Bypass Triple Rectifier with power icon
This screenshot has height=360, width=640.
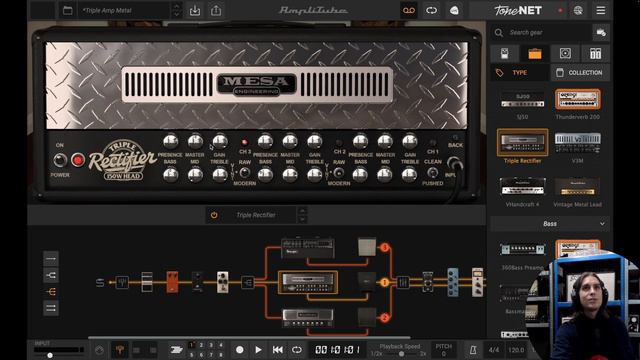(214, 215)
